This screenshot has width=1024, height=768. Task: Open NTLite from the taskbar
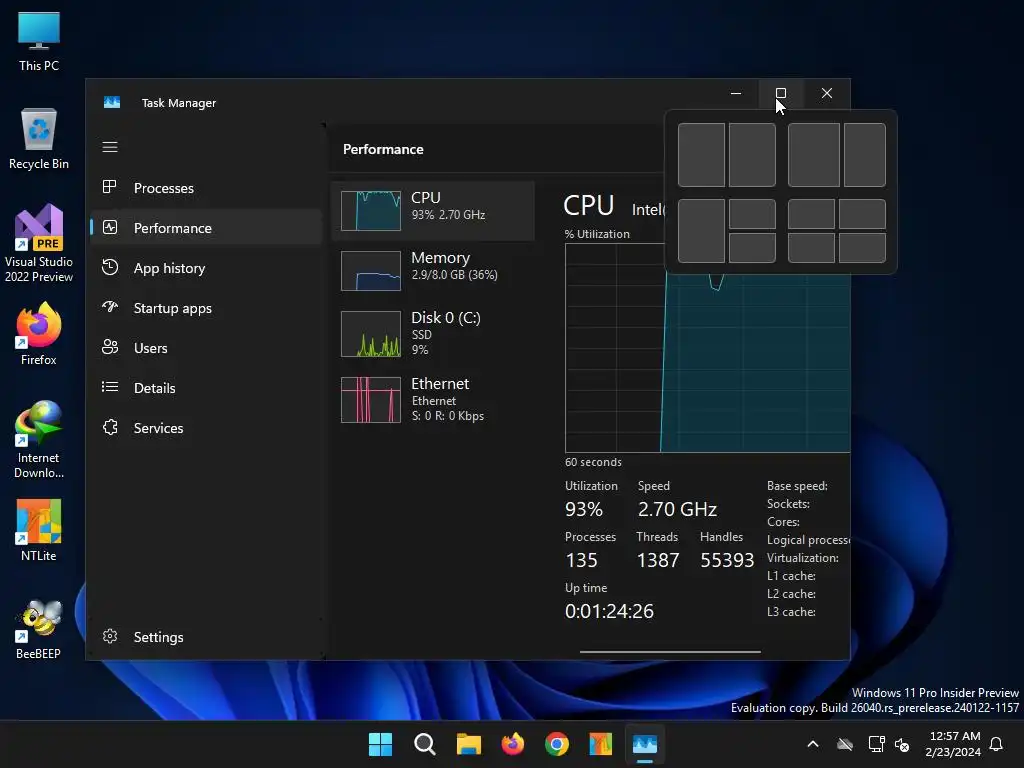point(601,744)
